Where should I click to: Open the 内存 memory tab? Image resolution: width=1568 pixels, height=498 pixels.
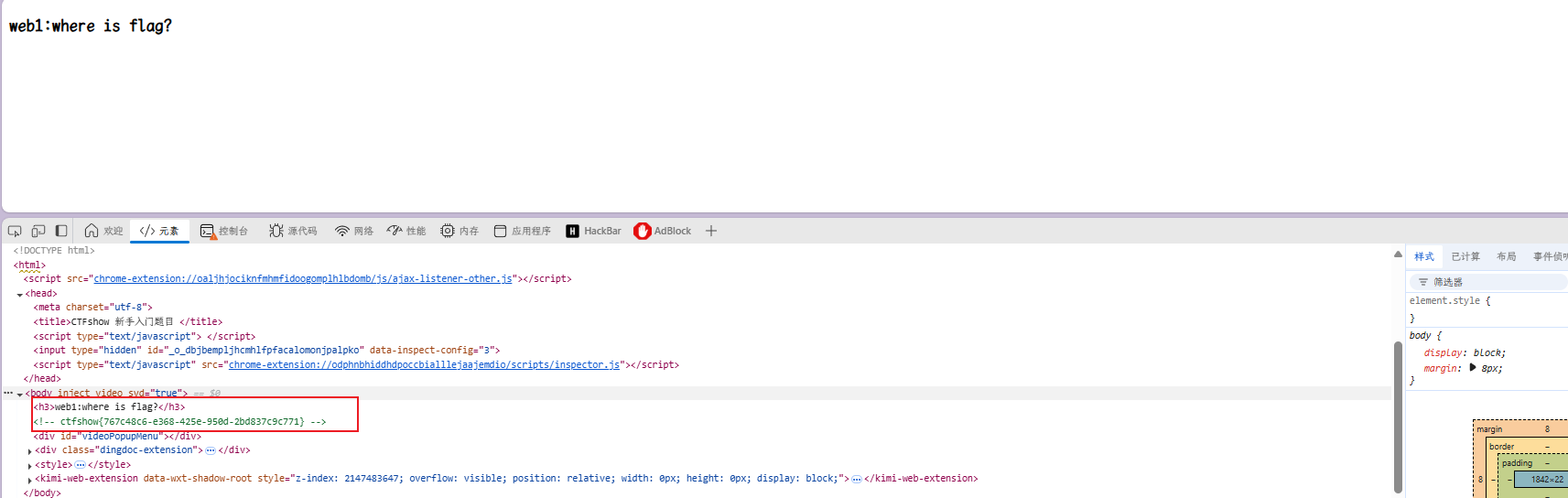pos(460,231)
